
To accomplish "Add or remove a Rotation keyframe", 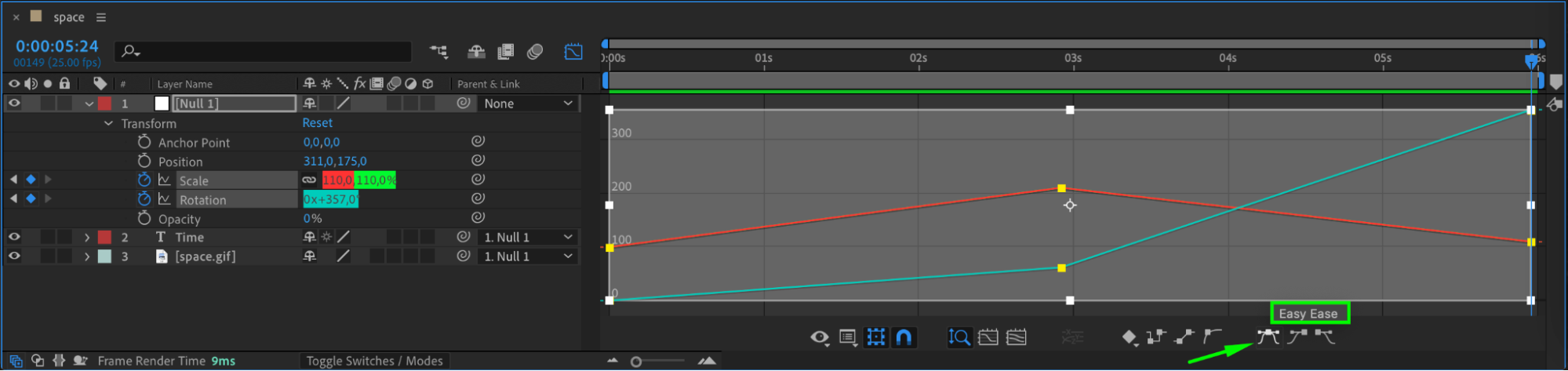I will click(31, 198).
